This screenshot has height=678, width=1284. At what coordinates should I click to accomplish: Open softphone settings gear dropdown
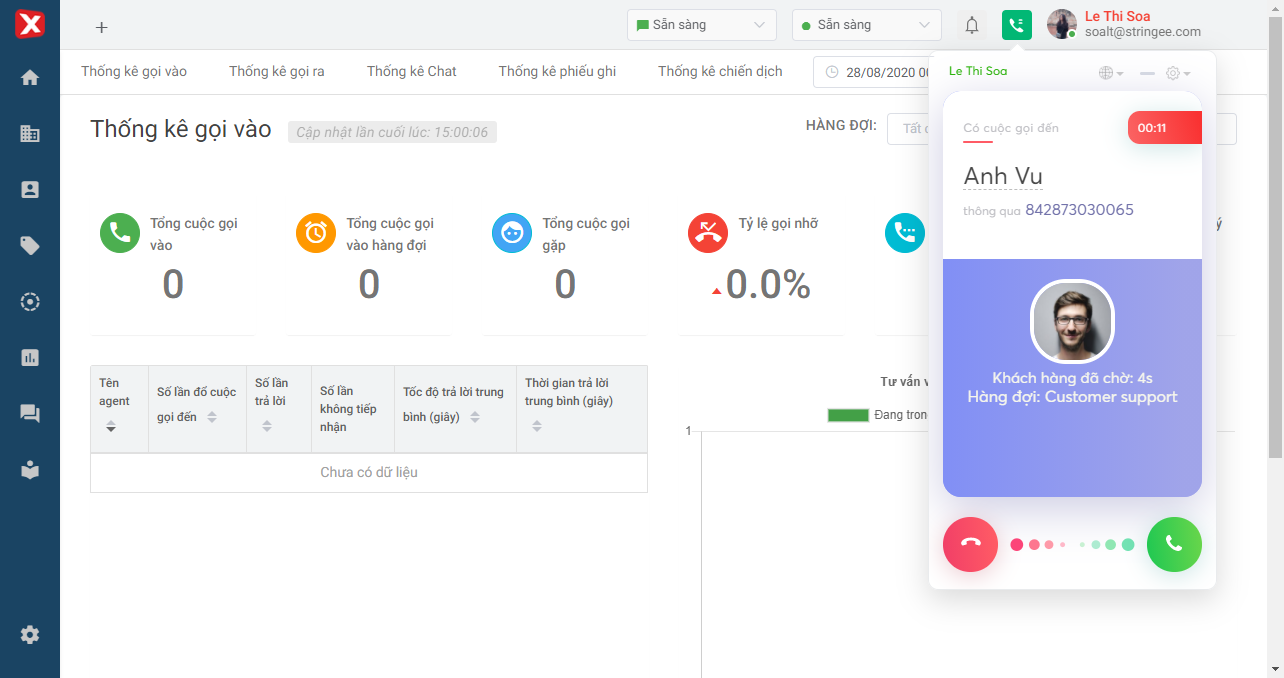coord(1177,73)
